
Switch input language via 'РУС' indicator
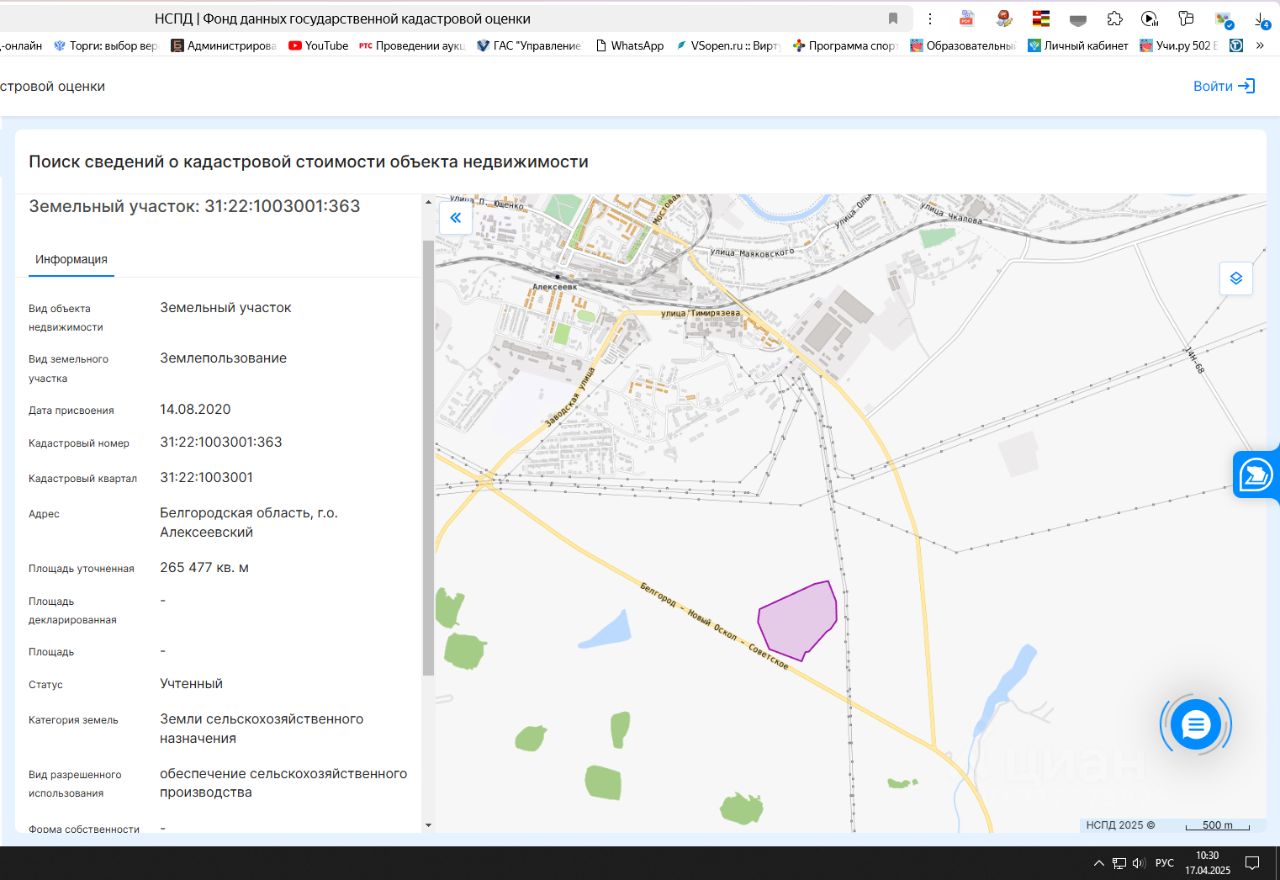coord(1164,862)
